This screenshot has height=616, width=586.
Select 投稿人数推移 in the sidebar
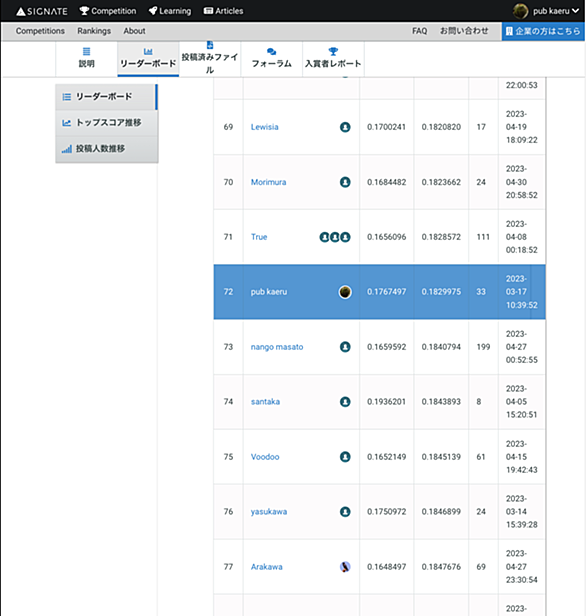click(x=106, y=148)
